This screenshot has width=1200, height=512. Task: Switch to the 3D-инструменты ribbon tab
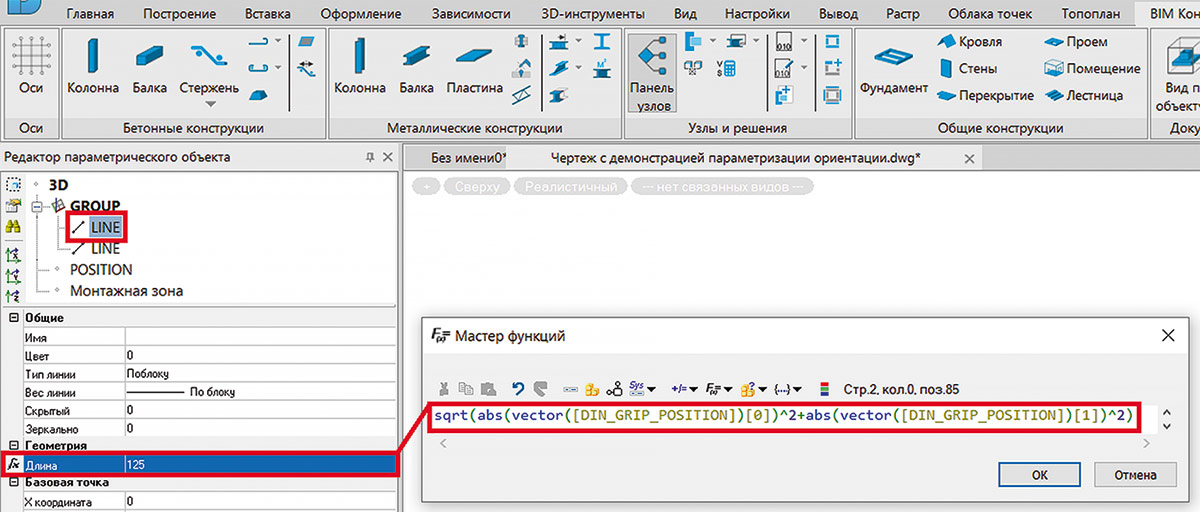click(592, 14)
